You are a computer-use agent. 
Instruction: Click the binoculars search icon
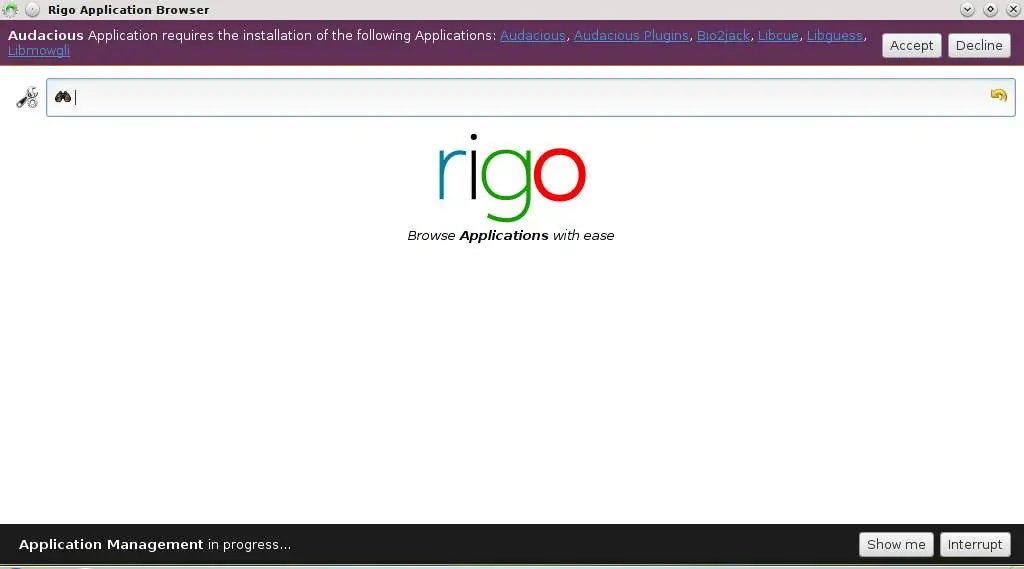tap(63, 97)
